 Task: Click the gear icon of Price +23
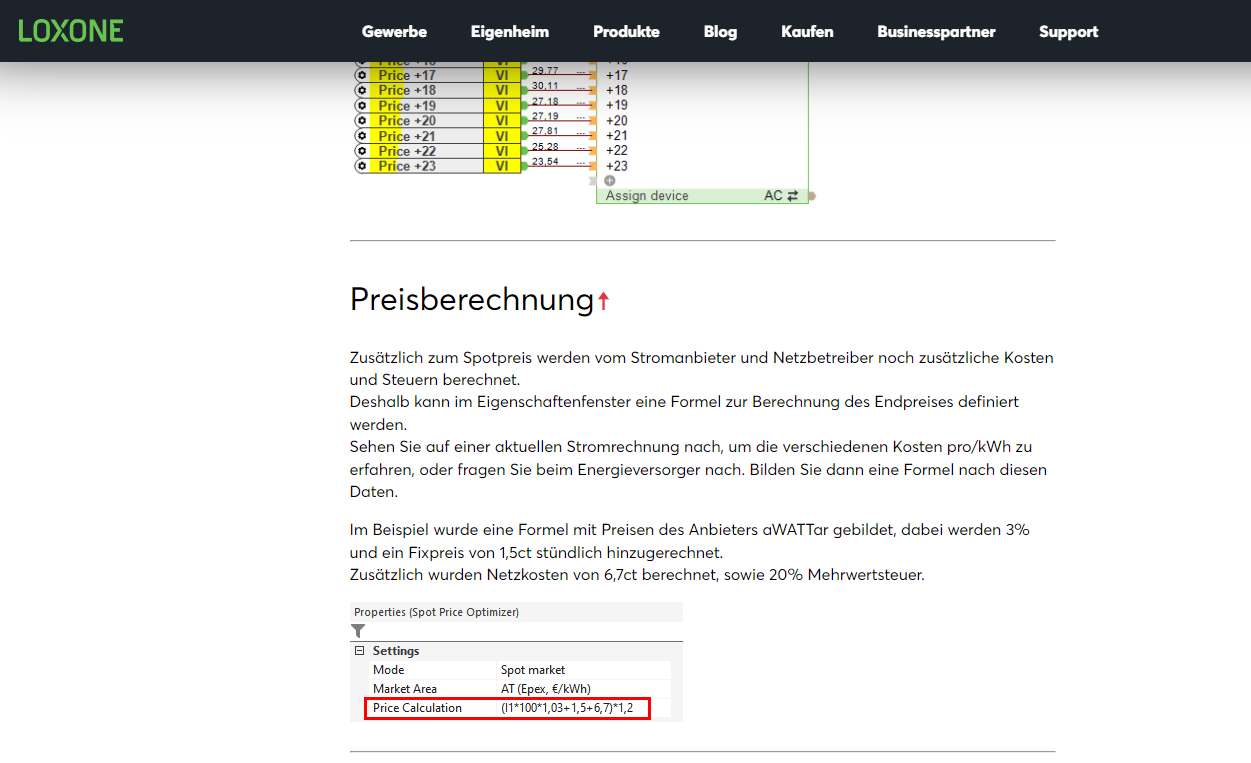(362, 166)
